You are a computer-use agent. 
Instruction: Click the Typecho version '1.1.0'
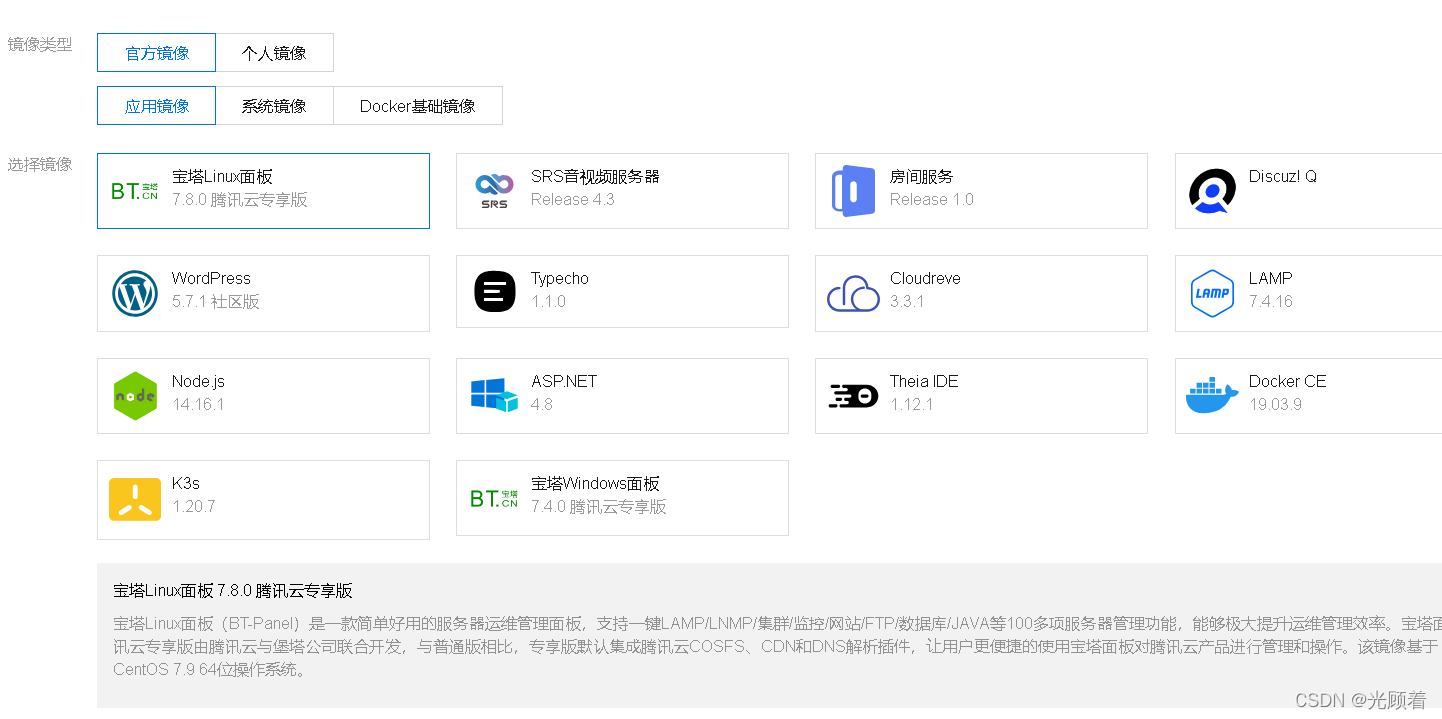[x=548, y=302]
